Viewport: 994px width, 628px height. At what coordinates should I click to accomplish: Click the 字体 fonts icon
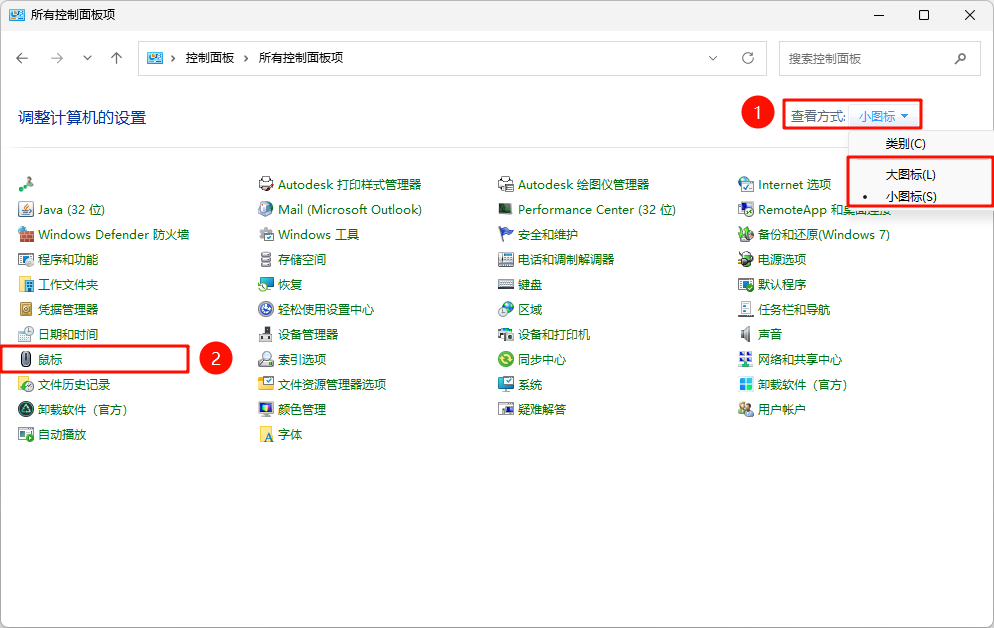point(266,434)
